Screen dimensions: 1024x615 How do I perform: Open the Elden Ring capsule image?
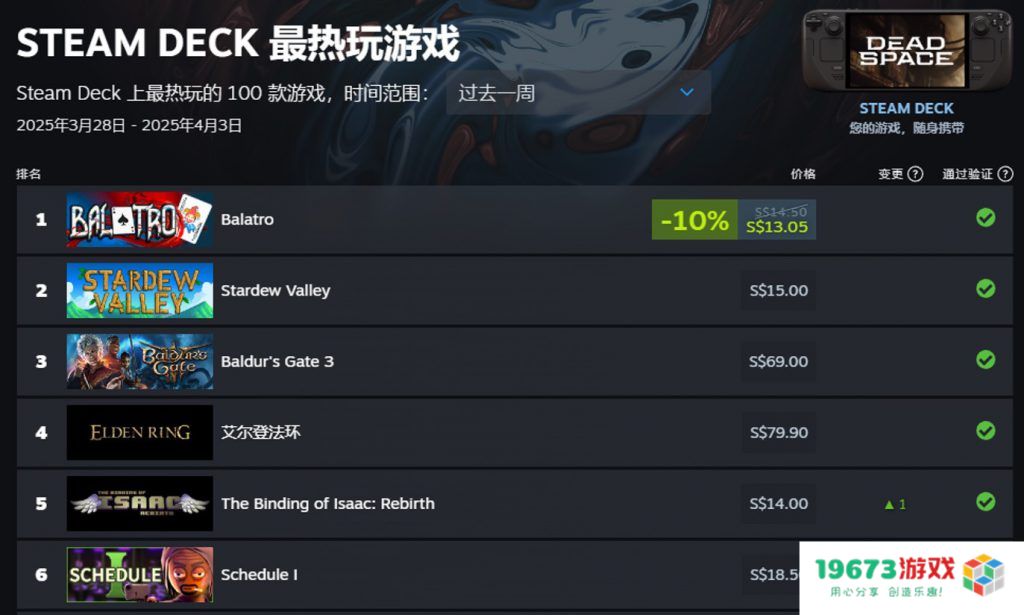[x=140, y=432]
